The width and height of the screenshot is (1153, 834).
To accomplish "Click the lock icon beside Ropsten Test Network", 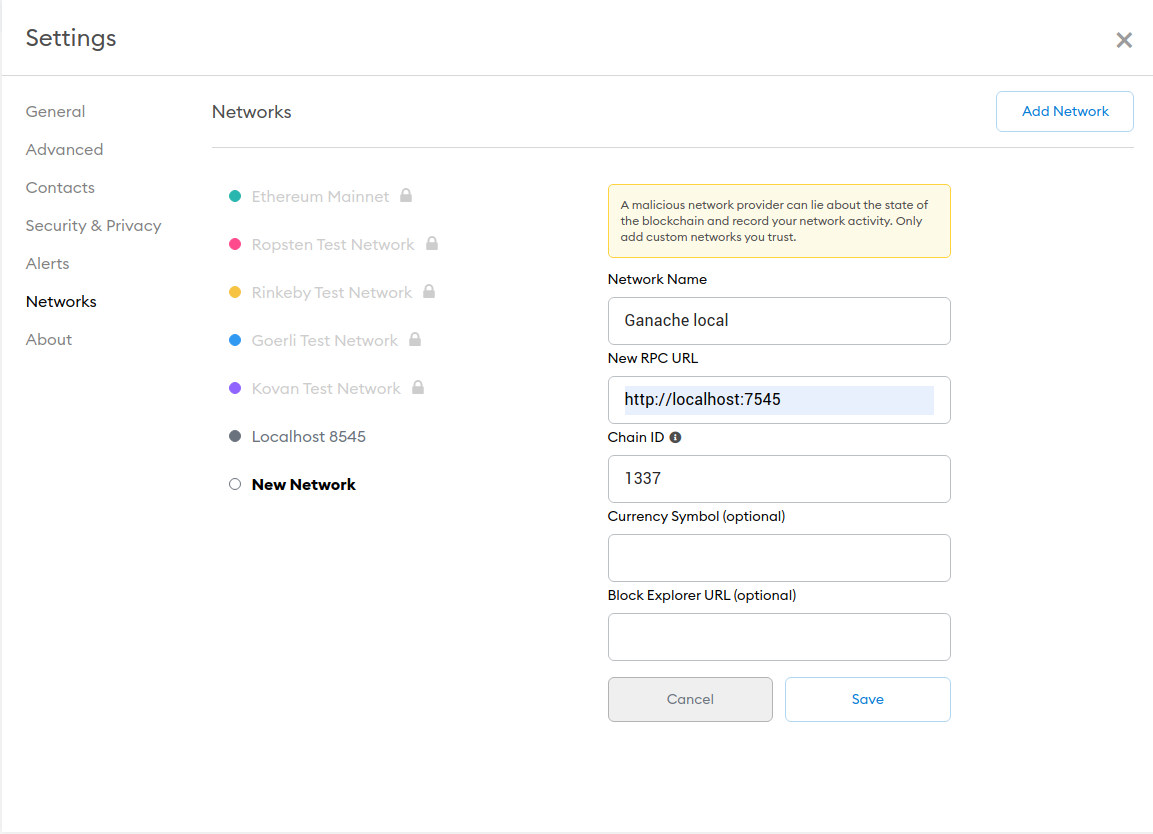I will point(432,243).
